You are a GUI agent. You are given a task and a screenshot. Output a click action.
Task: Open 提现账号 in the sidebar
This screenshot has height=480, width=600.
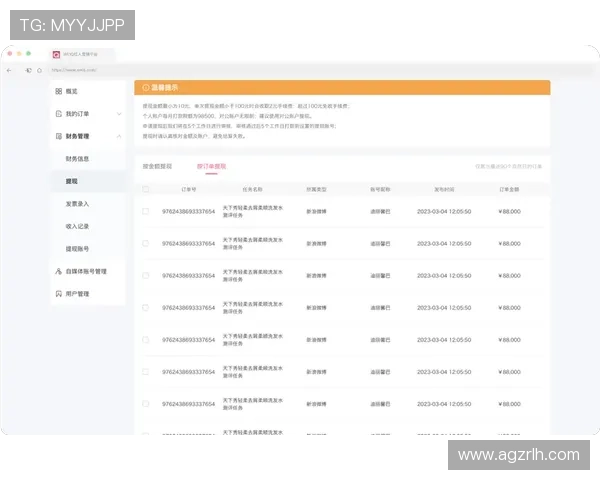click(77, 249)
